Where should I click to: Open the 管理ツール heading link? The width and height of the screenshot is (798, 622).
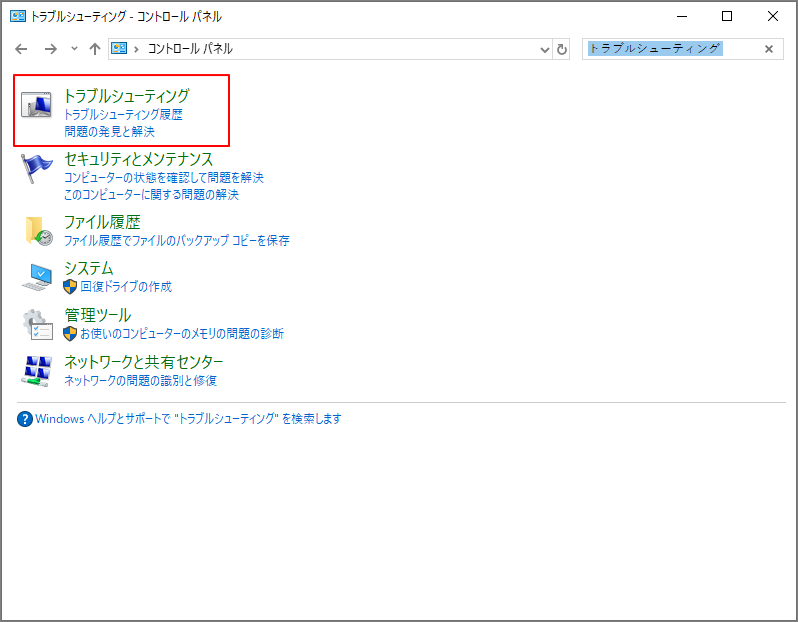[x=98, y=315]
